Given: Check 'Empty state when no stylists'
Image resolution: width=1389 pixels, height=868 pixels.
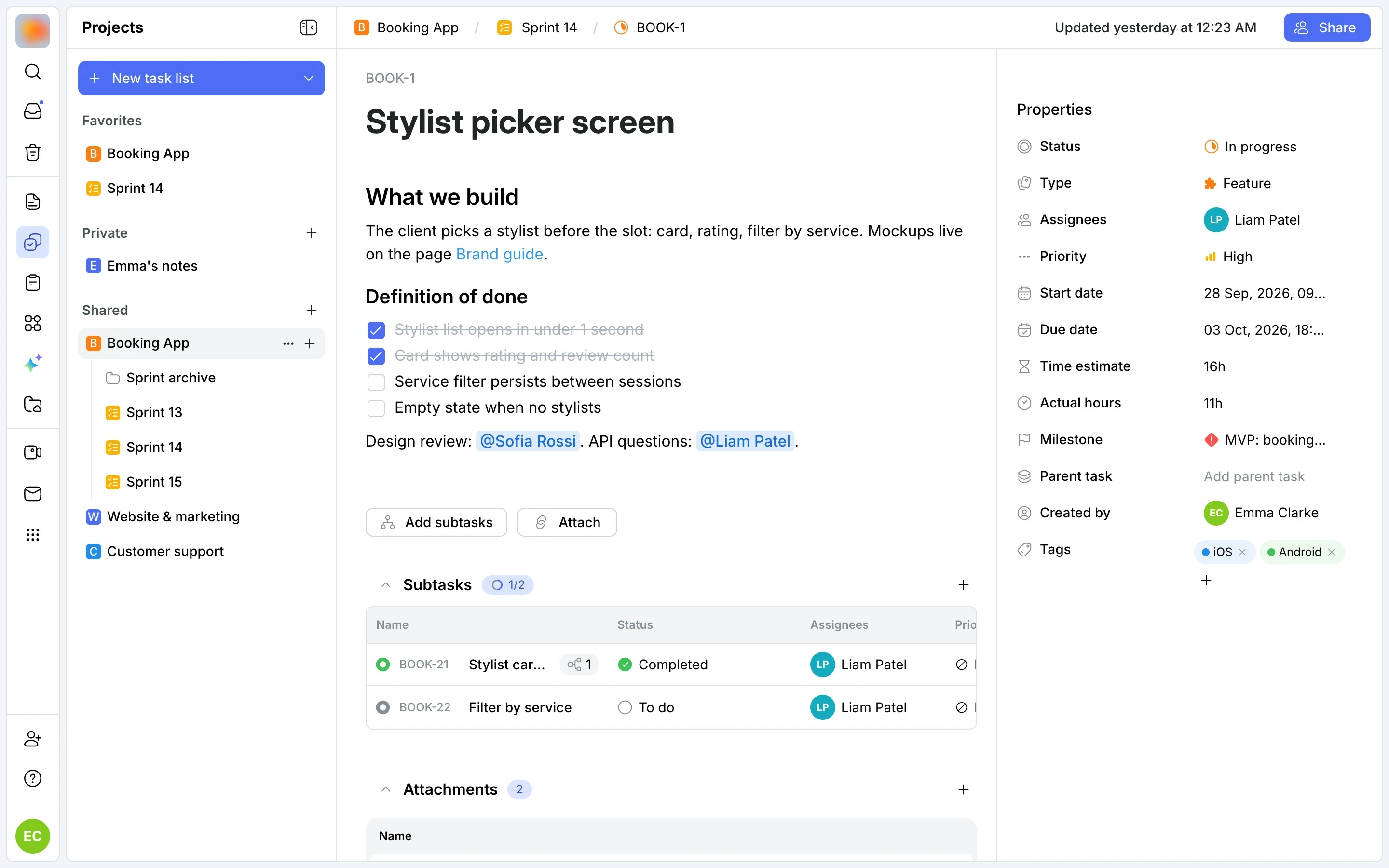Looking at the screenshot, I should click(x=376, y=408).
